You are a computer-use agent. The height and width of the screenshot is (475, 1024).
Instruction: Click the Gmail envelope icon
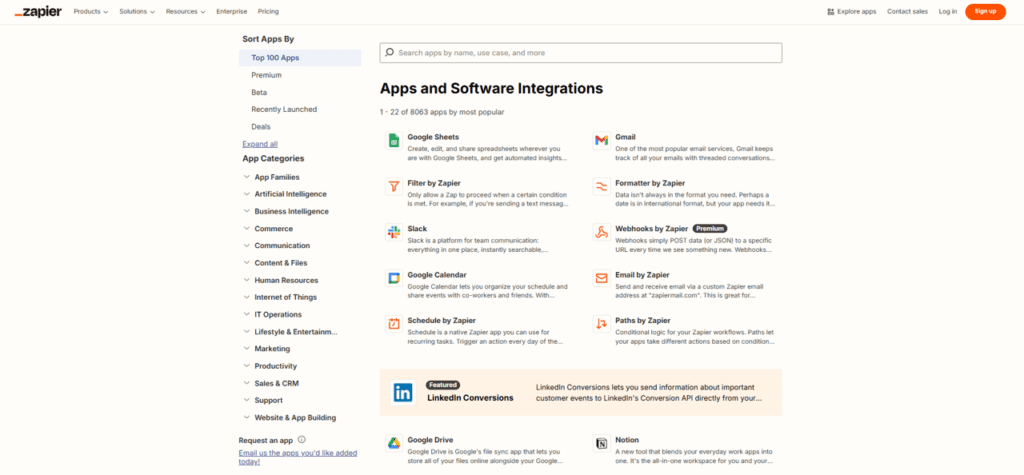[601, 141]
